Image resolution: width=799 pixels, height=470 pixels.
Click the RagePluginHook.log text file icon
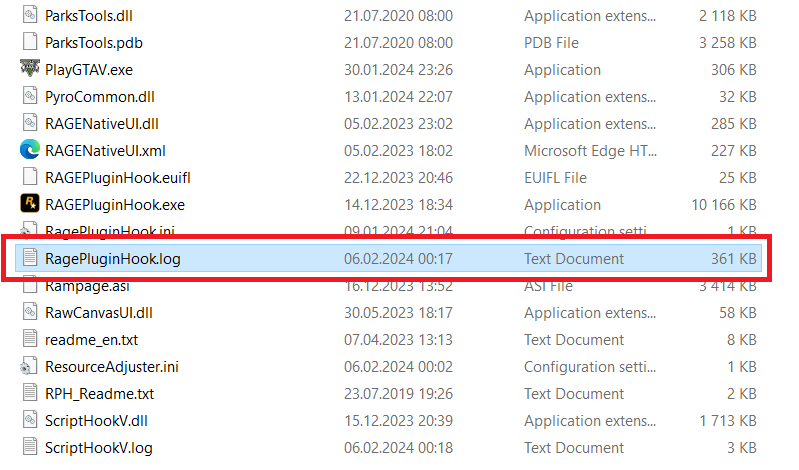tap(29, 258)
